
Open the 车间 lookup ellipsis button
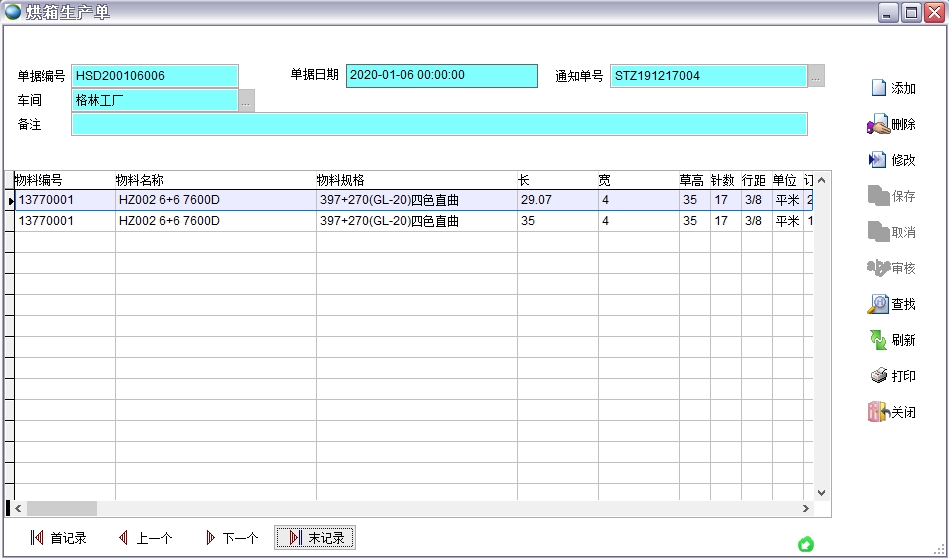(246, 100)
